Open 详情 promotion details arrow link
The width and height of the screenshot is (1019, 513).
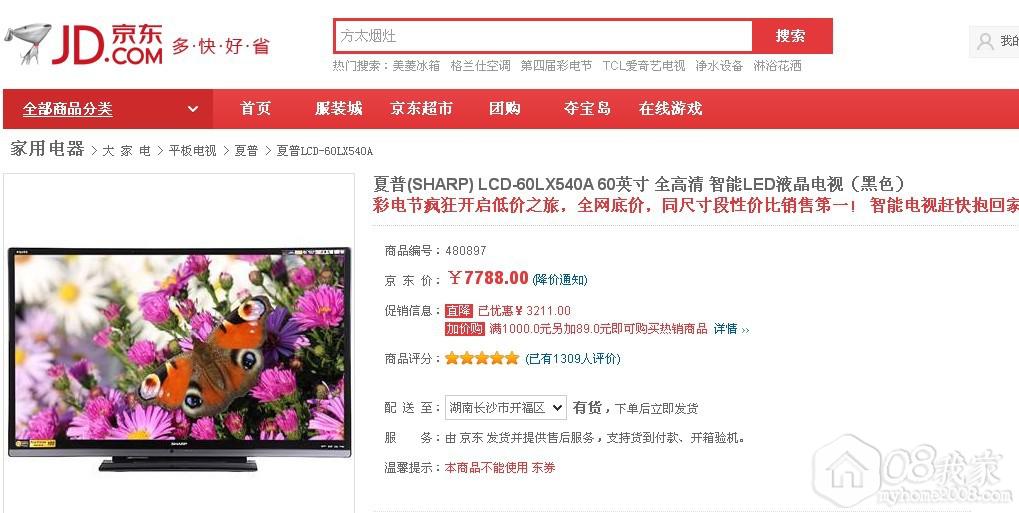click(731, 329)
